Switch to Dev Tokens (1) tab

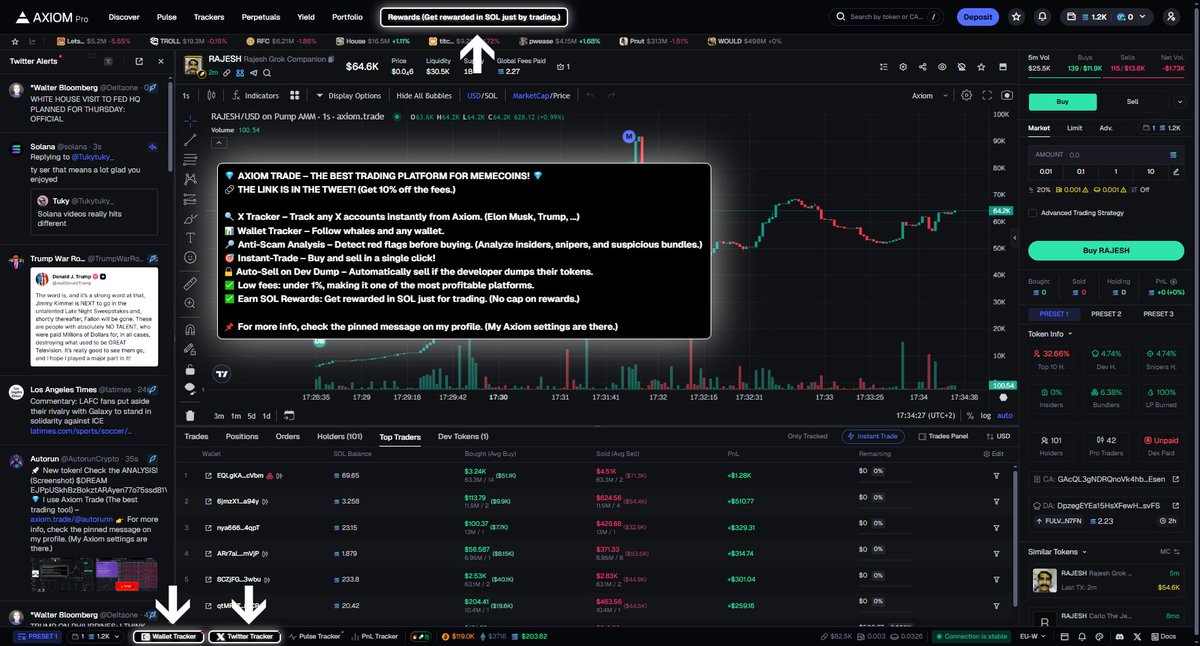pos(463,437)
